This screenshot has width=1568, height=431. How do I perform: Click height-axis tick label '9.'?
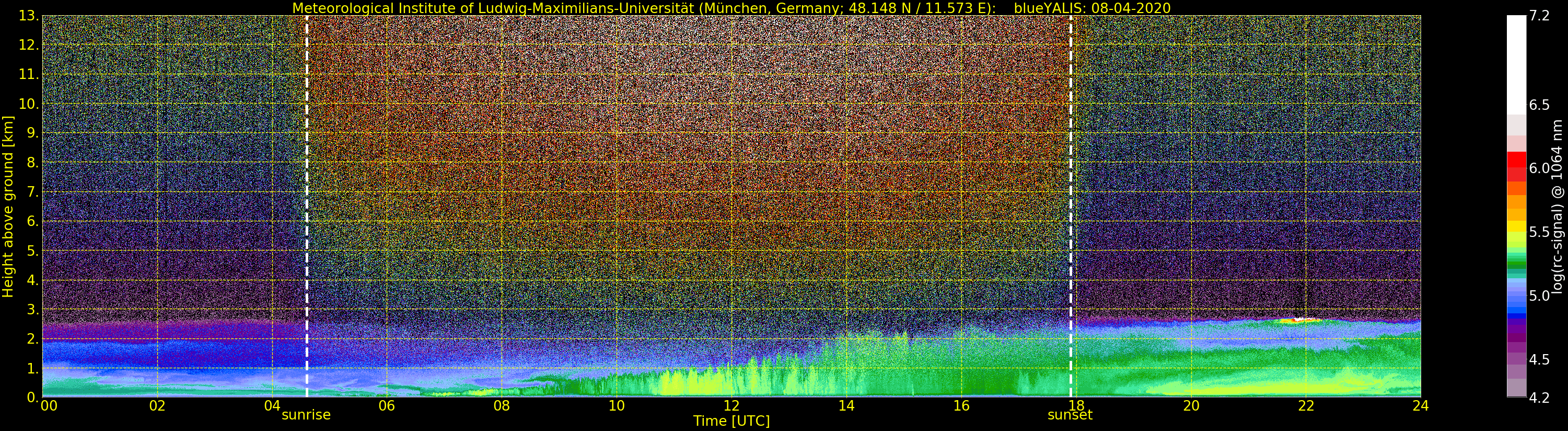pyautogui.click(x=33, y=133)
